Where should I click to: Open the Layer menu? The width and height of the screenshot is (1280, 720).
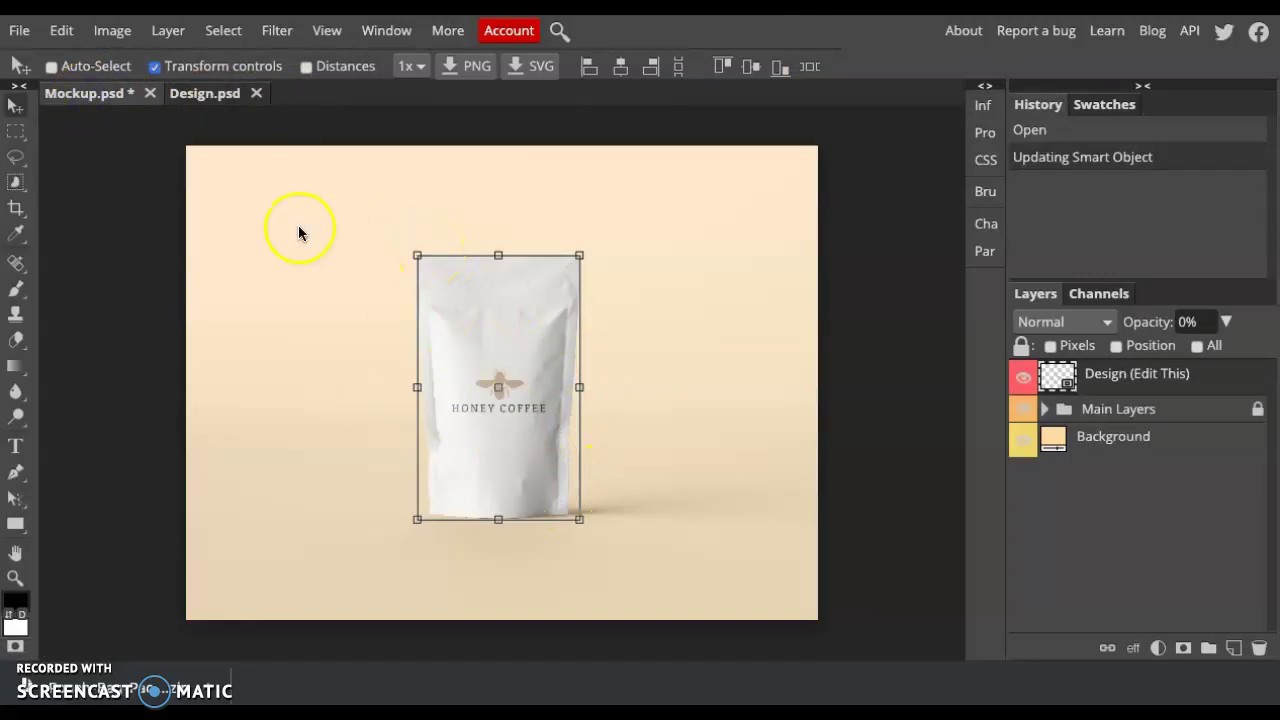[x=168, y=31]
